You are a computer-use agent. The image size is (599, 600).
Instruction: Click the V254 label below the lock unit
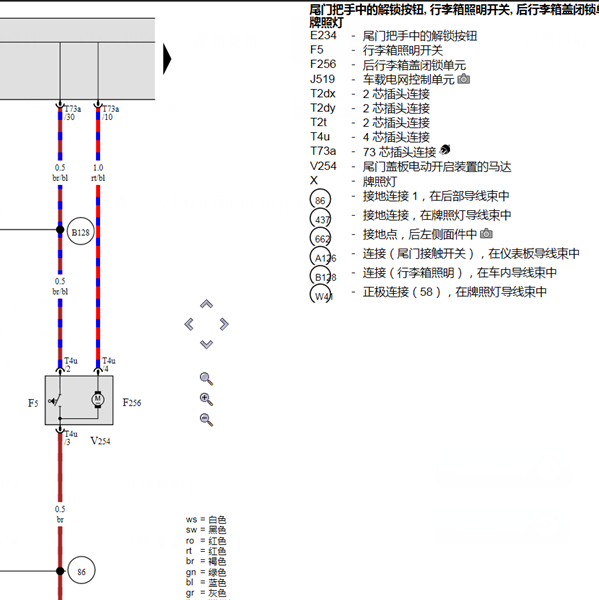(x=100, y=441)
